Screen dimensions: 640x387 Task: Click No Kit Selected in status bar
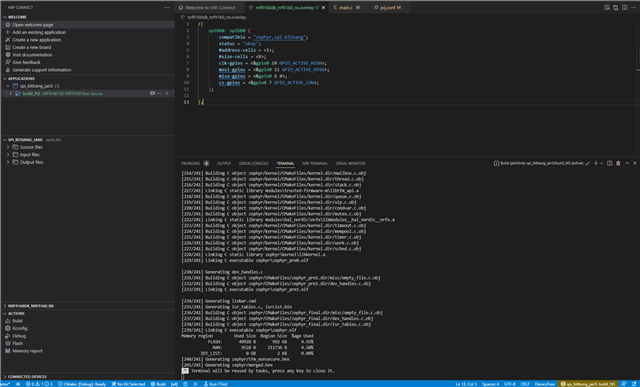[x=128, y=384]
